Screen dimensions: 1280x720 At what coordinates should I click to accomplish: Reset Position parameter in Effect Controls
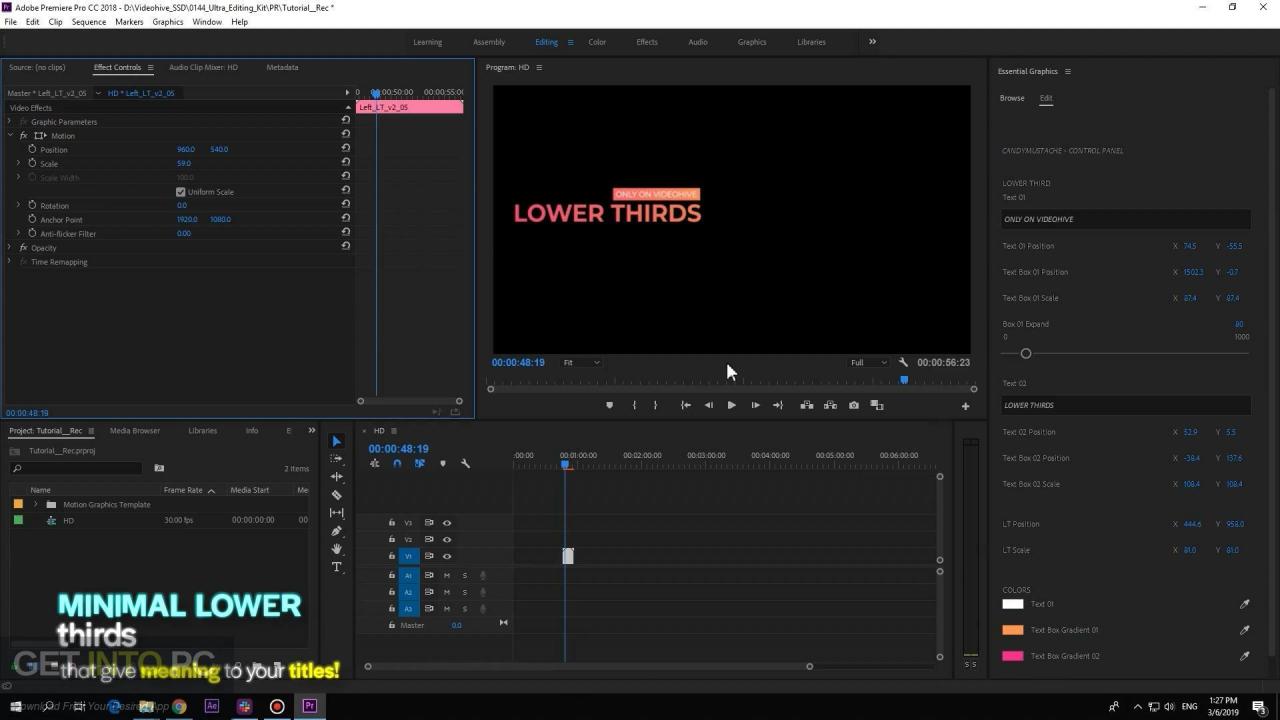[x=345, y=149]
